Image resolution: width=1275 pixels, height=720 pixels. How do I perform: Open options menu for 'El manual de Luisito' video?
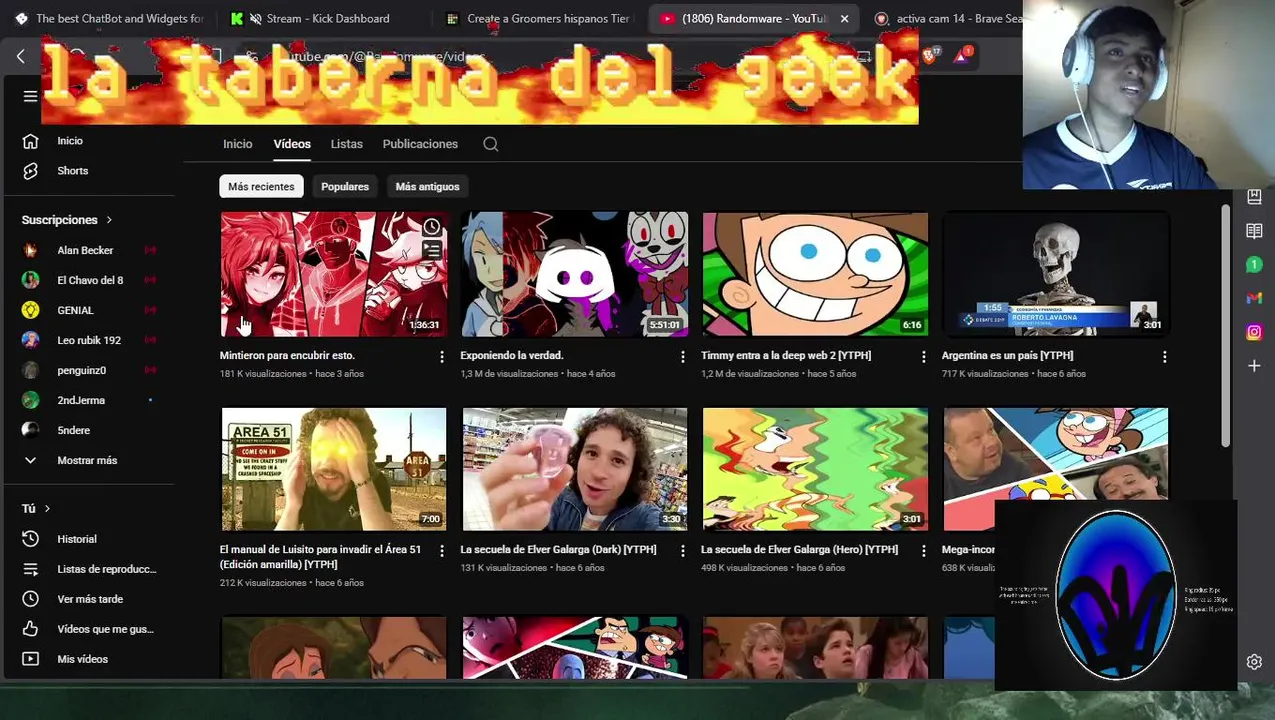[442, 550]
